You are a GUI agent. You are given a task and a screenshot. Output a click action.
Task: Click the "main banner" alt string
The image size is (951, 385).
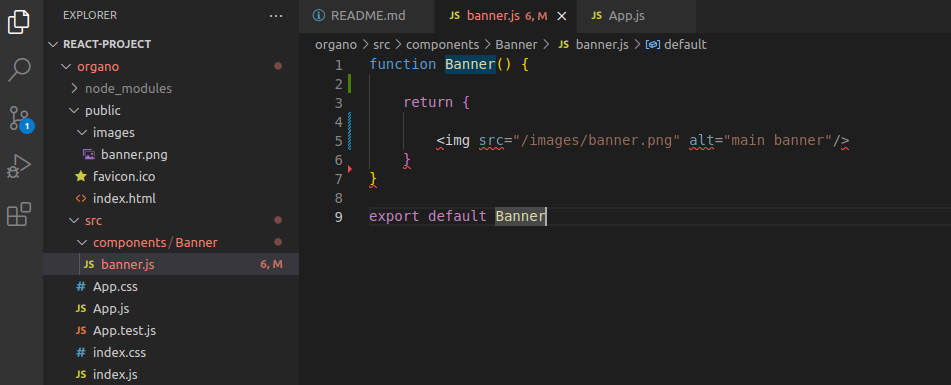(x=777, y=141)
